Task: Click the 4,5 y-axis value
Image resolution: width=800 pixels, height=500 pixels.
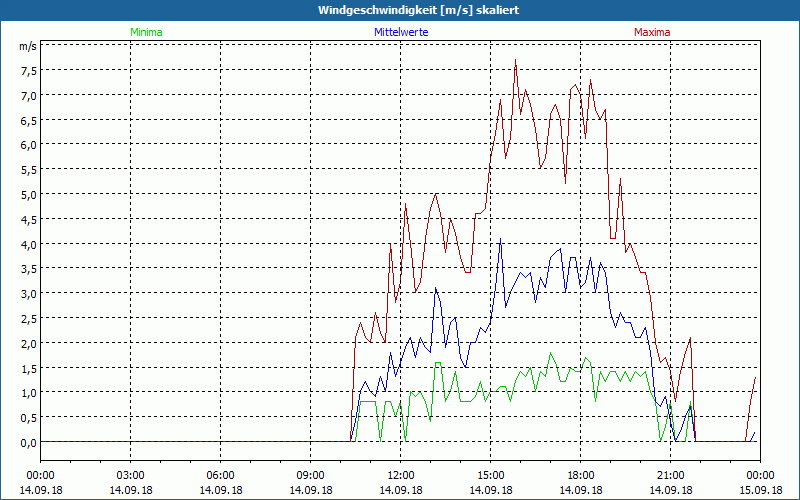Action: point(29,220)
